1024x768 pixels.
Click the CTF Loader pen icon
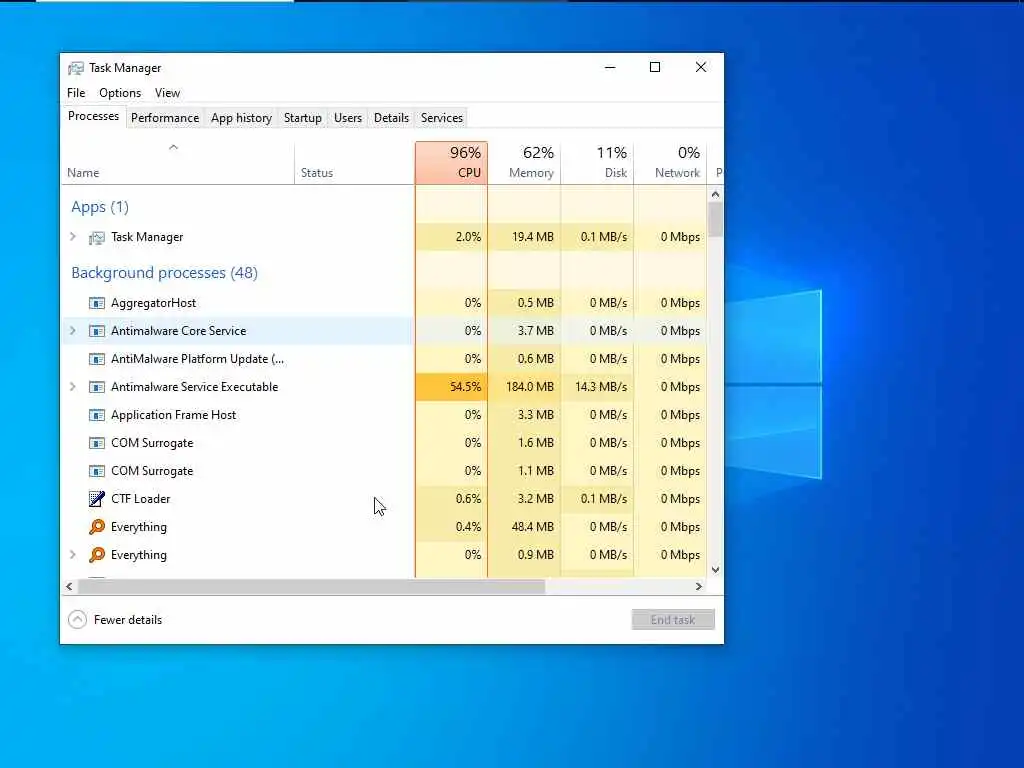[97, 499]
